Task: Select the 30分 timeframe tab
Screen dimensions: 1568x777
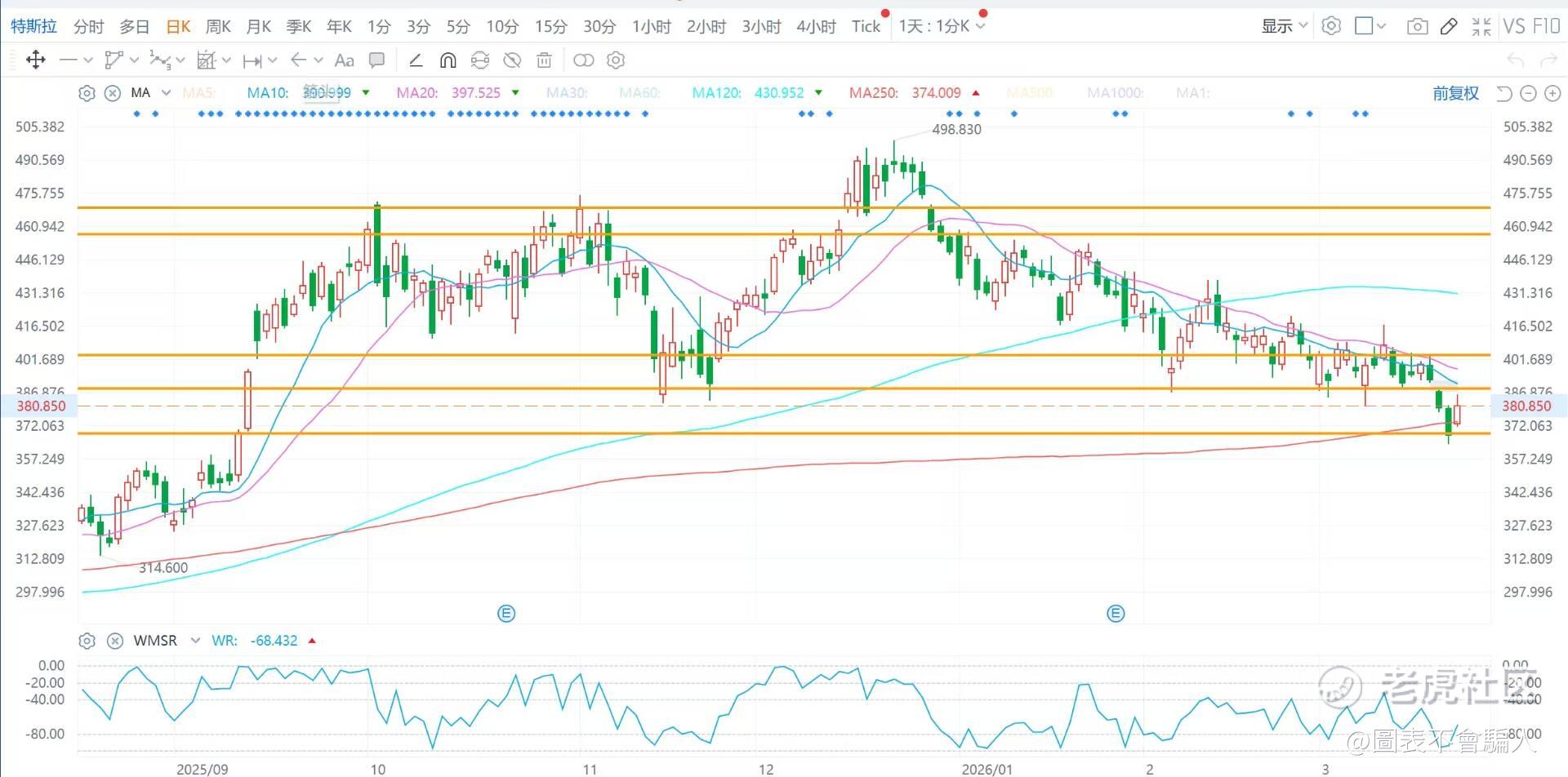Action: (x=599, y=26)
